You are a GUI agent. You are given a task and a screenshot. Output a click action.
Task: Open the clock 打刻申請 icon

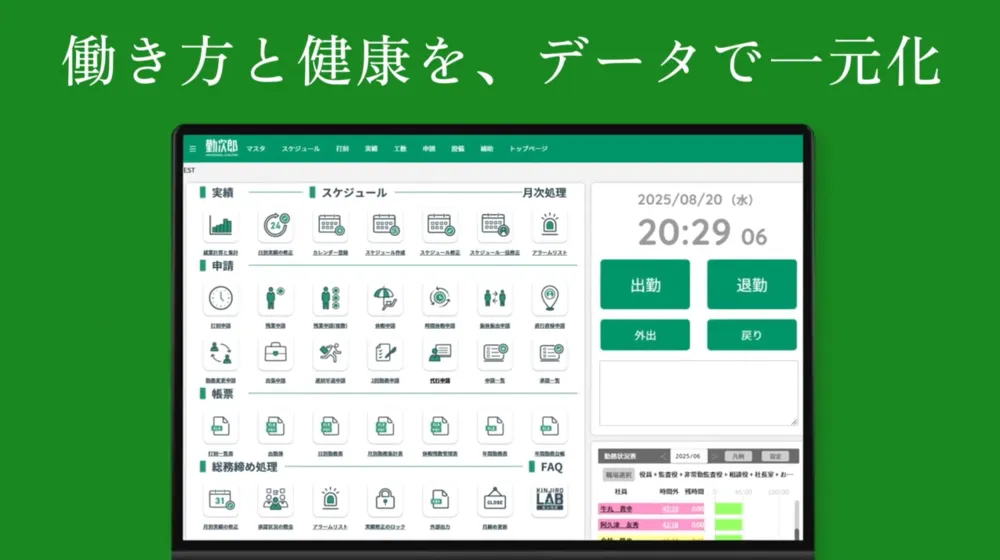click(x=221, y=298)
